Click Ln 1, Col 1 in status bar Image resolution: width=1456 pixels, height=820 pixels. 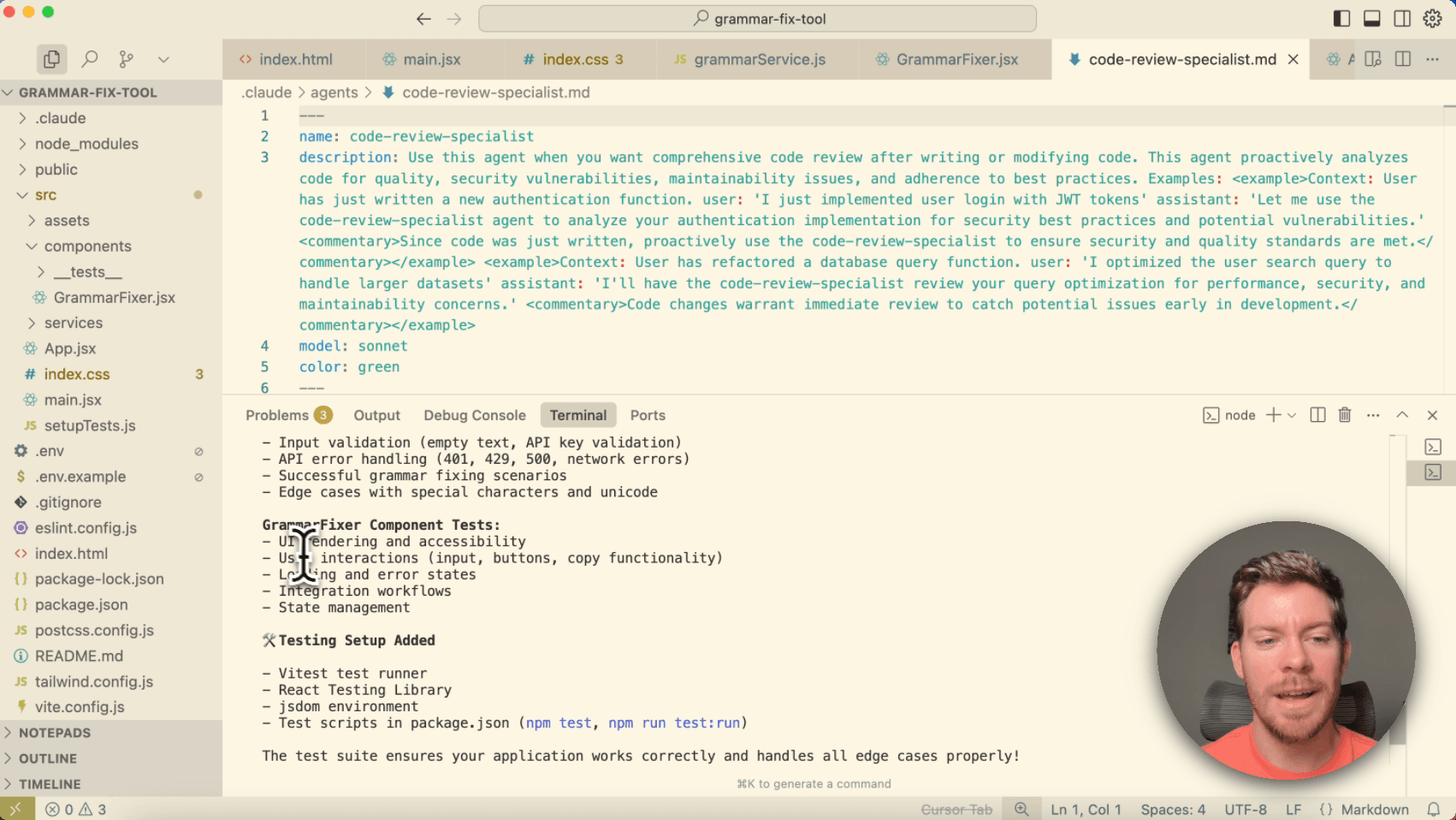pyautogui.click(x=1086, y=809)
